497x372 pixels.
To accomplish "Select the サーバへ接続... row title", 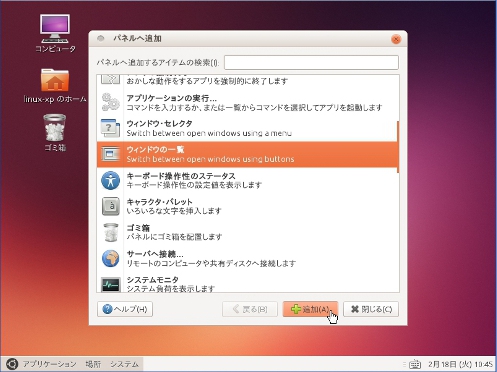I will 155,254.
